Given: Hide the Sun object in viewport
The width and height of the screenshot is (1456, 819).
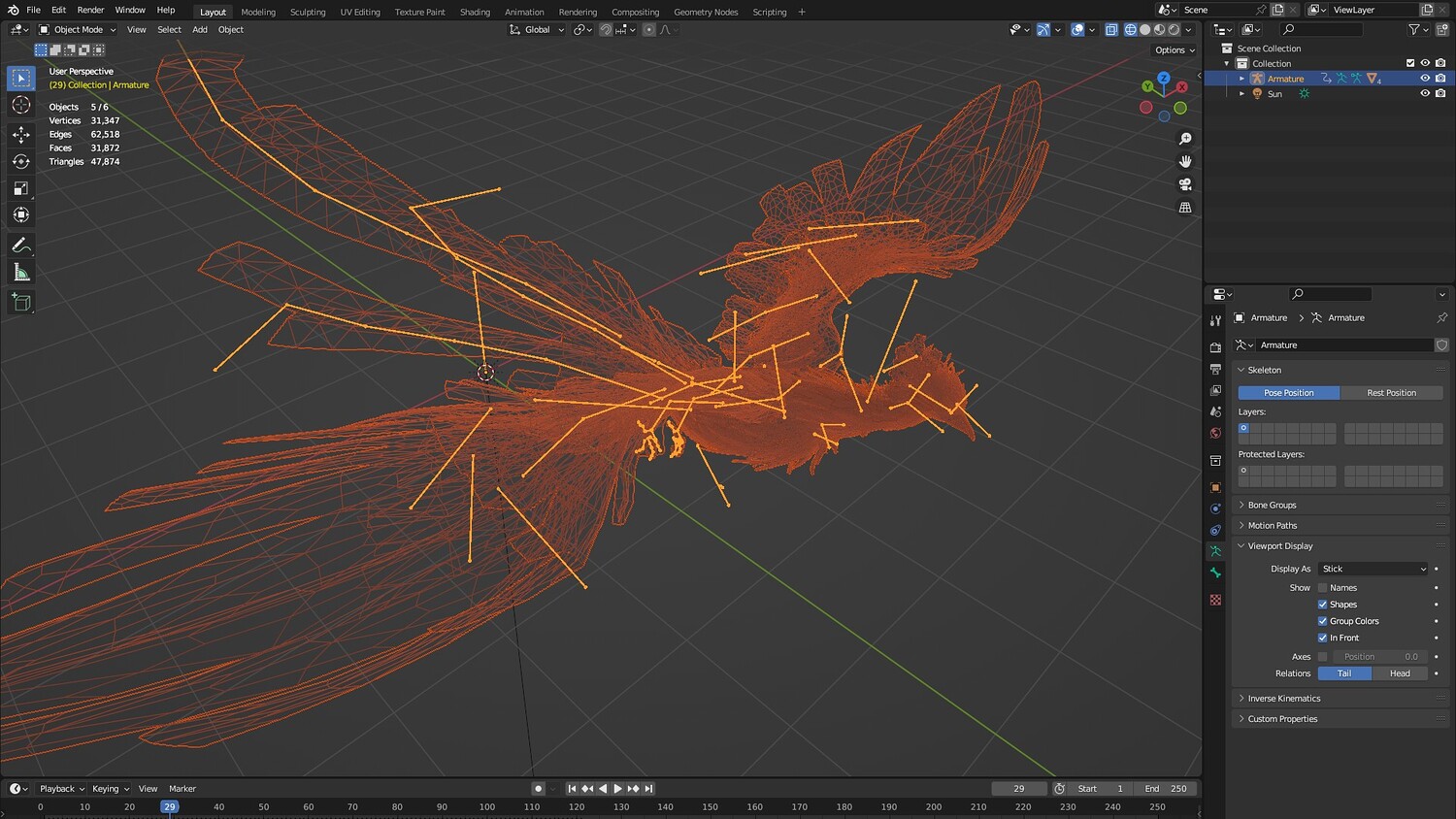Looking at the screenshot, I should coord(1425,94).
